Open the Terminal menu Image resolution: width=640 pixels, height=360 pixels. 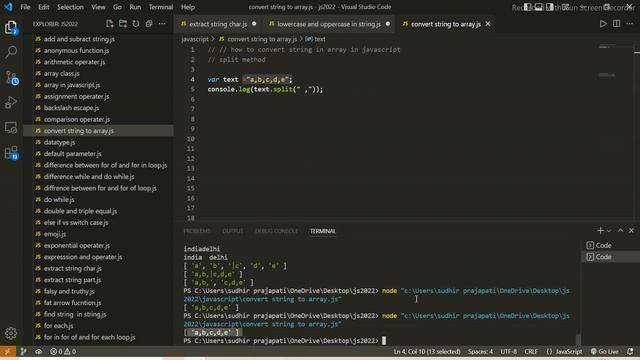click(x=161, y=7)
